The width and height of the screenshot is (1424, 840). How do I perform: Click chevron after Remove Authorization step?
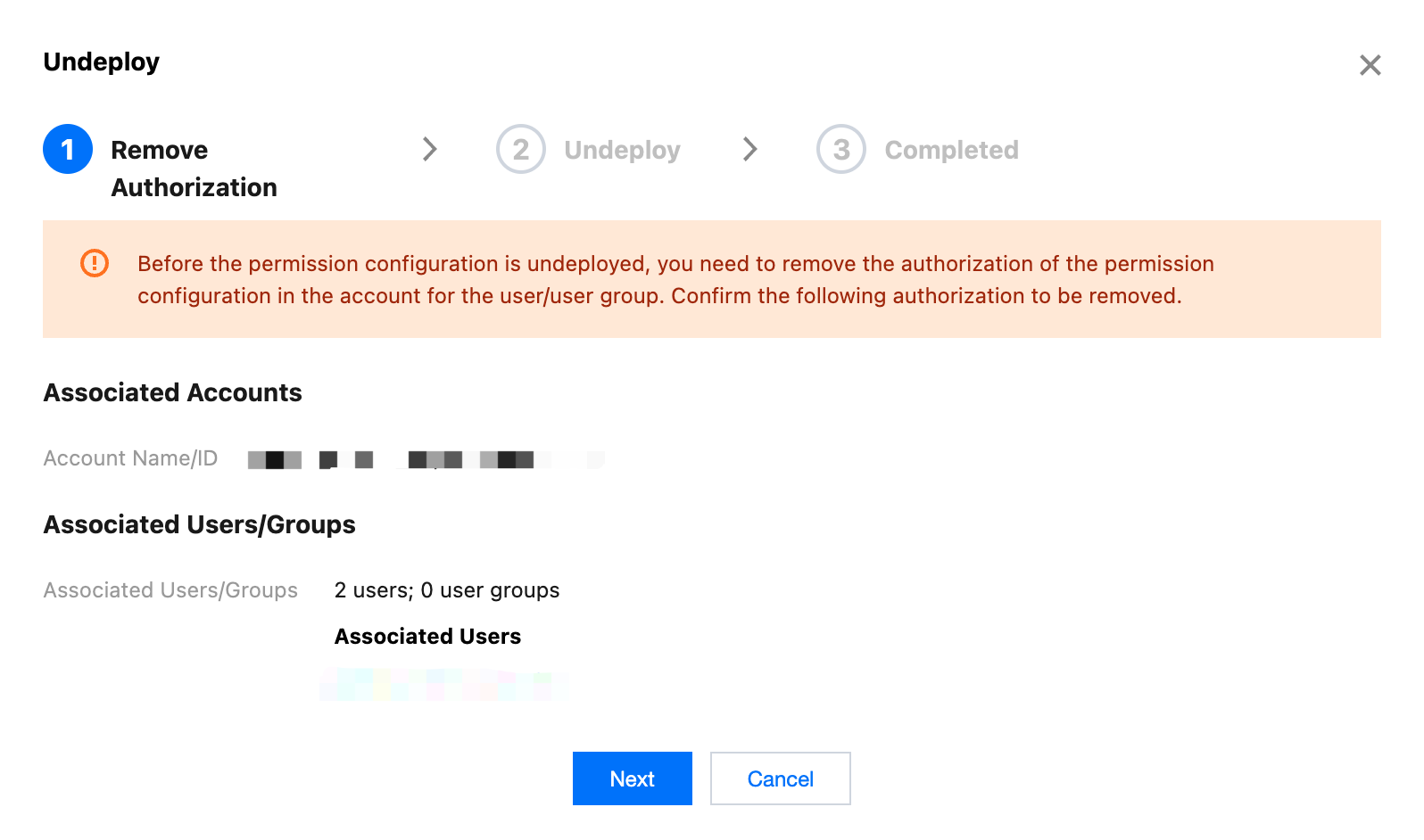coord(430,149)
